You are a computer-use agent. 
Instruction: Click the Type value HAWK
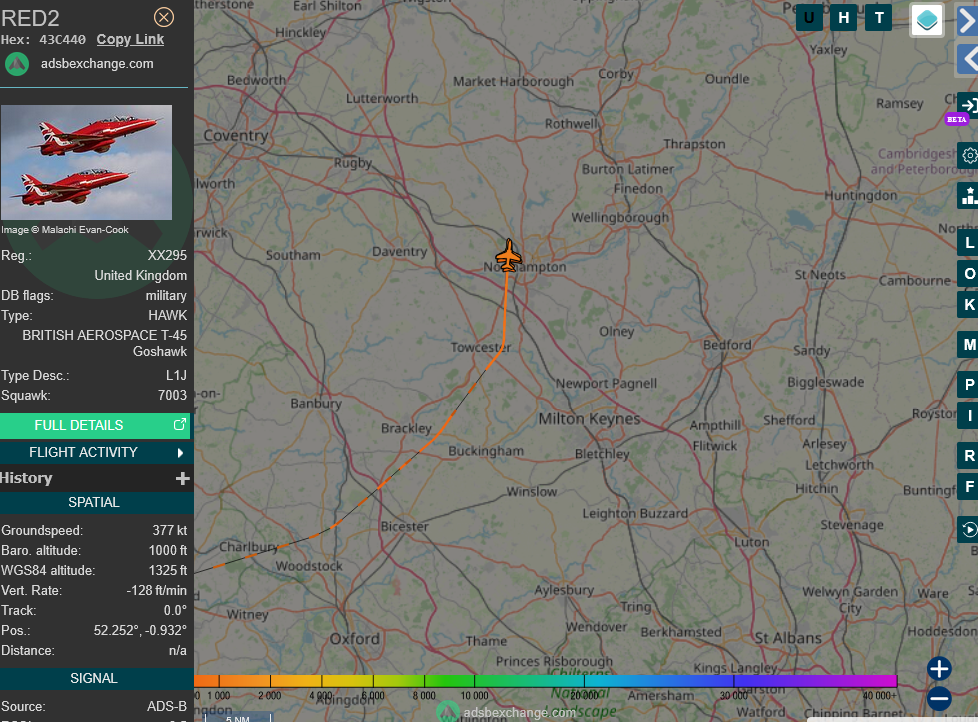pyautogui.click(x=168, y=315)
